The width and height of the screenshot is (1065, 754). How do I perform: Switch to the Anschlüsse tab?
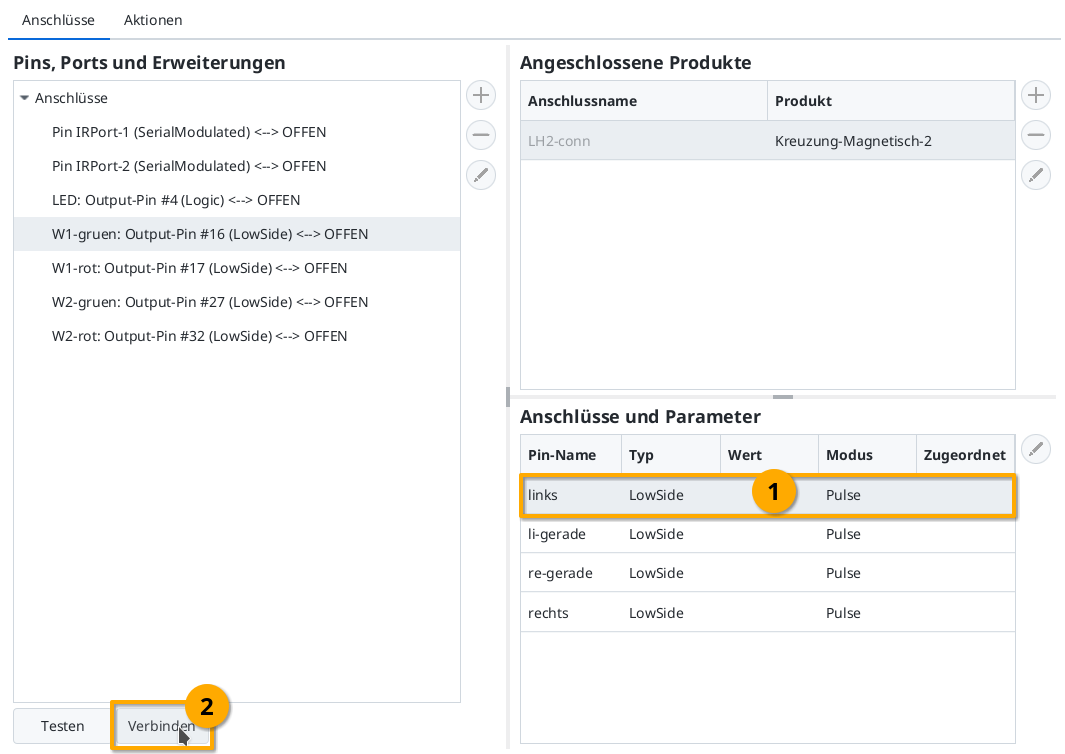59,20
